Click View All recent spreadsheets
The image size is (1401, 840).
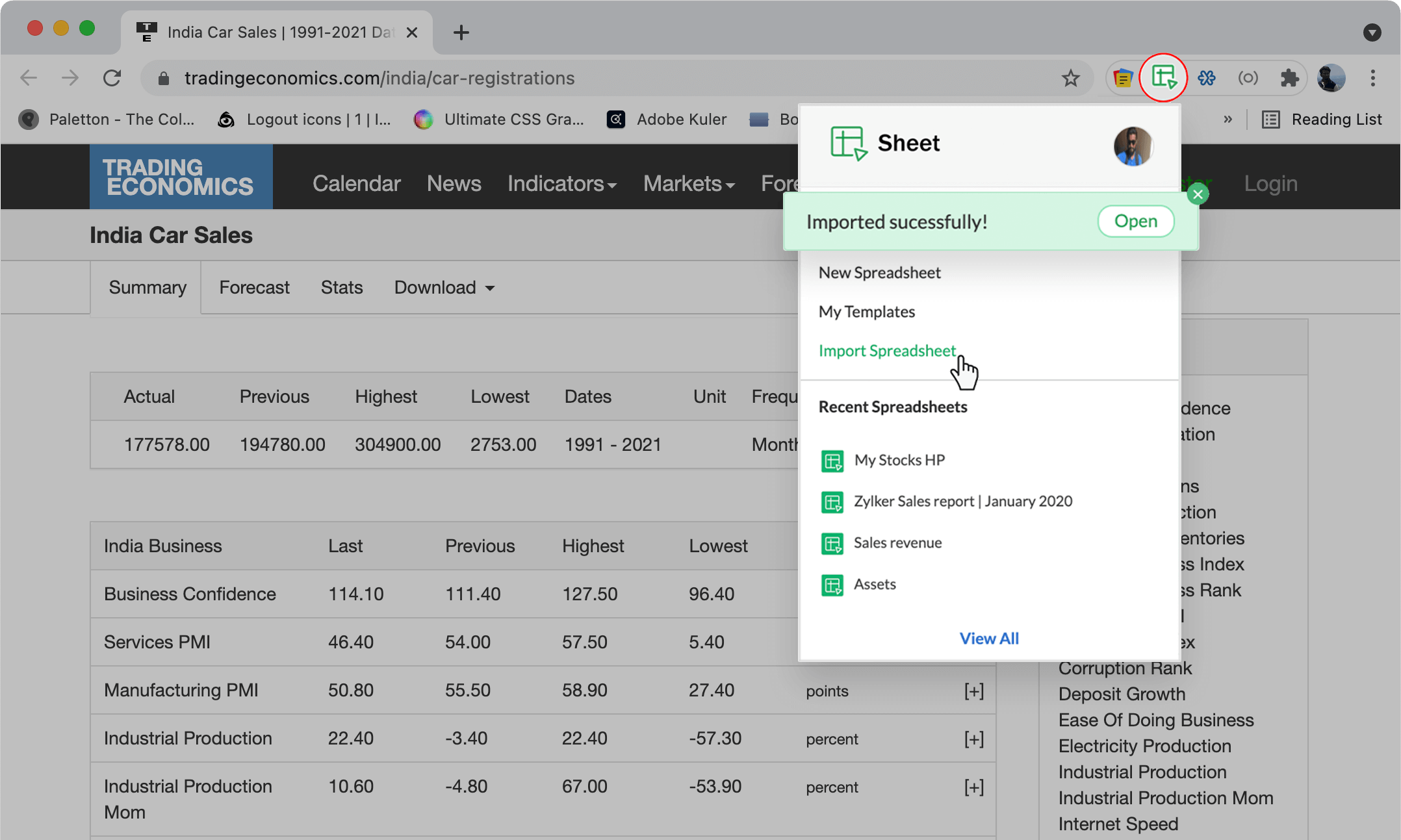point(988,639)
